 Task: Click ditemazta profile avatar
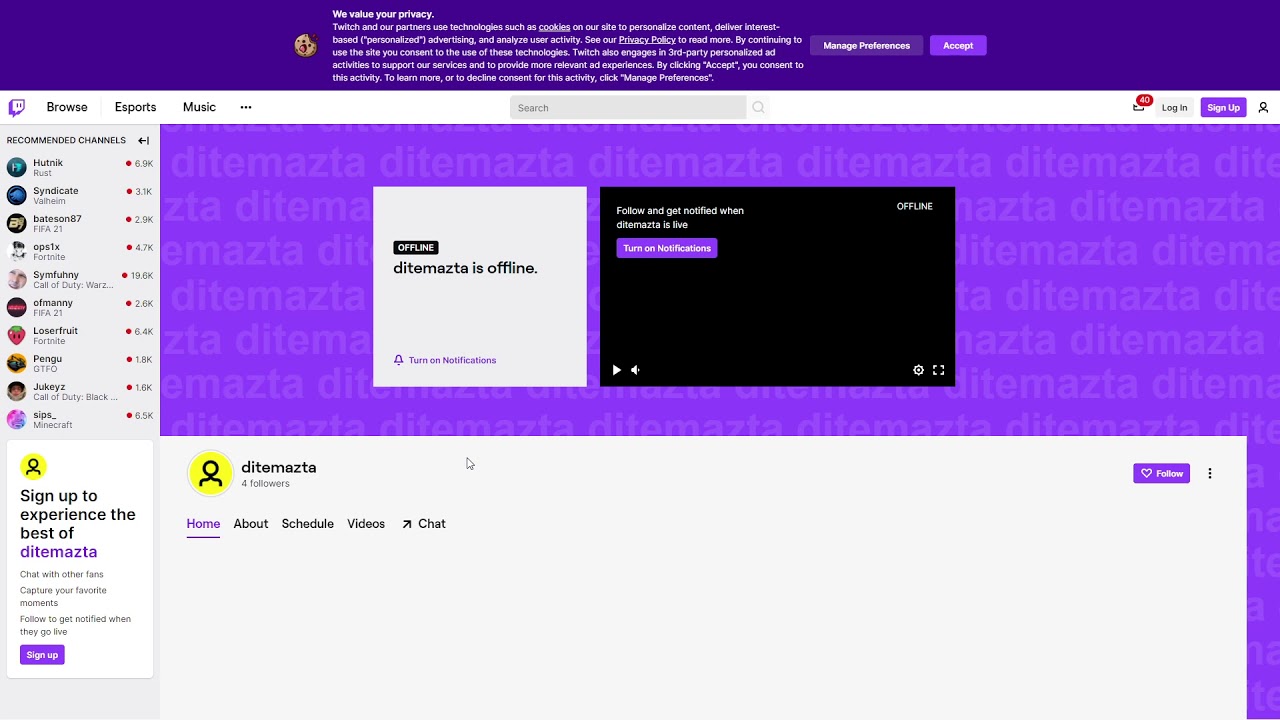pyautogui.click(x=210, y=474)
